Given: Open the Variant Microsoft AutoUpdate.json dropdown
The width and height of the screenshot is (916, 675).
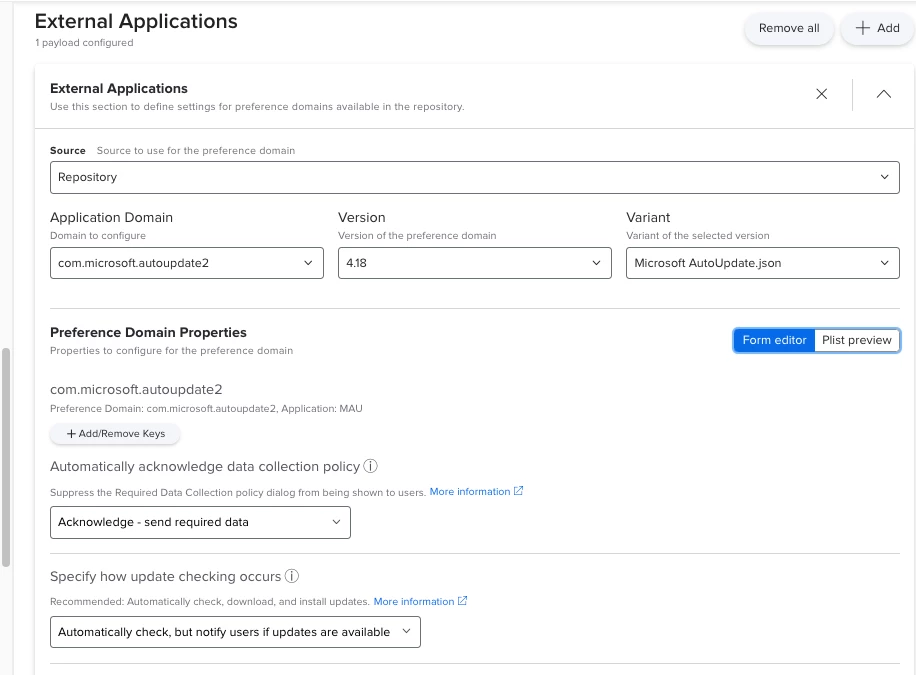Looking at the screenshot, I should (x=762, y=263).
